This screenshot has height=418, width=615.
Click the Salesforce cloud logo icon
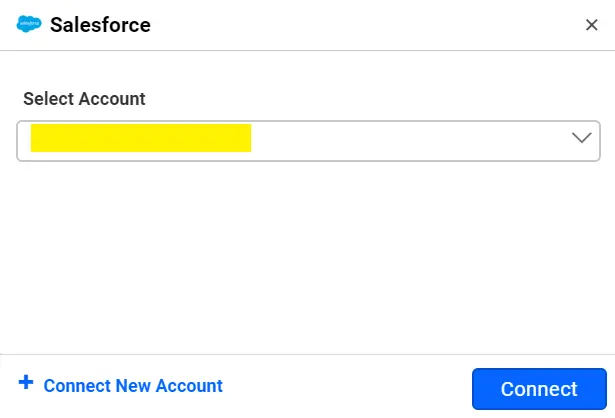29,24
